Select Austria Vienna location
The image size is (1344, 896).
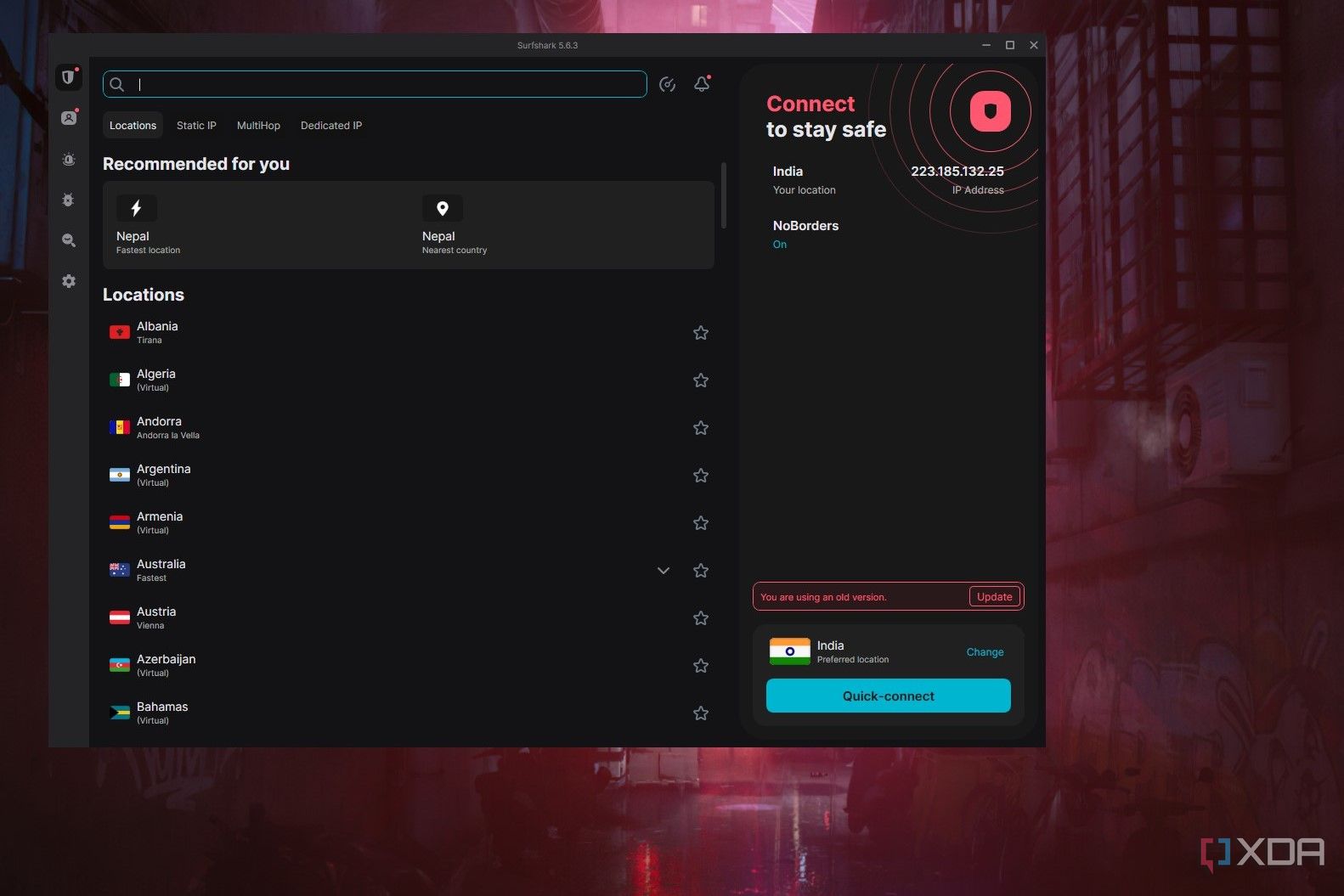[408, 618]
